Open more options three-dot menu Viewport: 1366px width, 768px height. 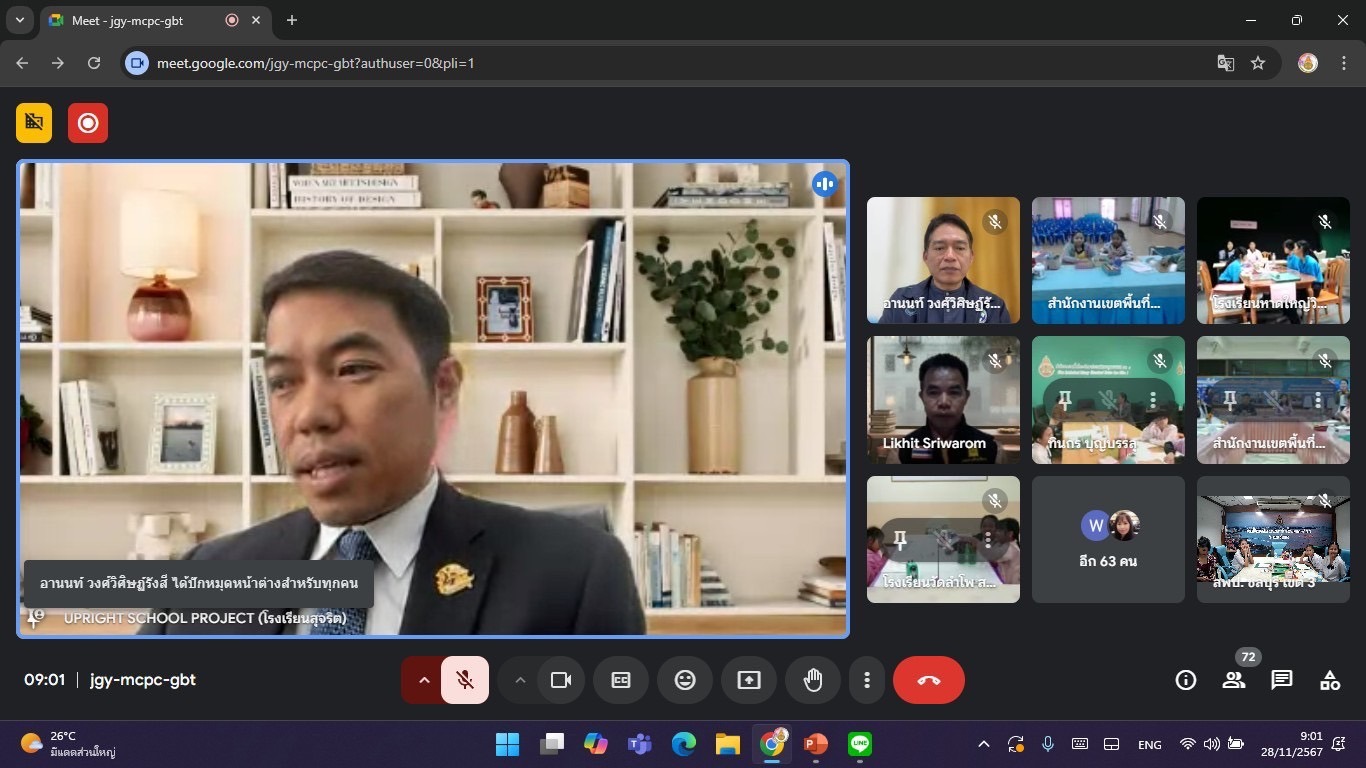[867, 680]
